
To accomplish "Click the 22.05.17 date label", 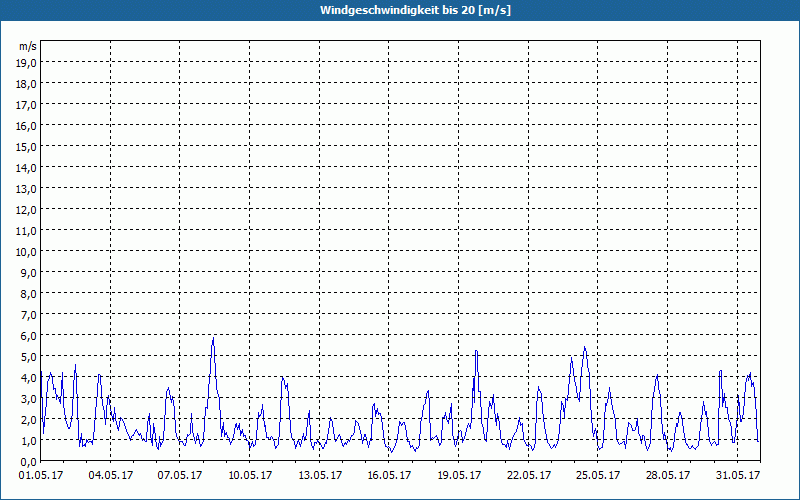I will point(529,475).
